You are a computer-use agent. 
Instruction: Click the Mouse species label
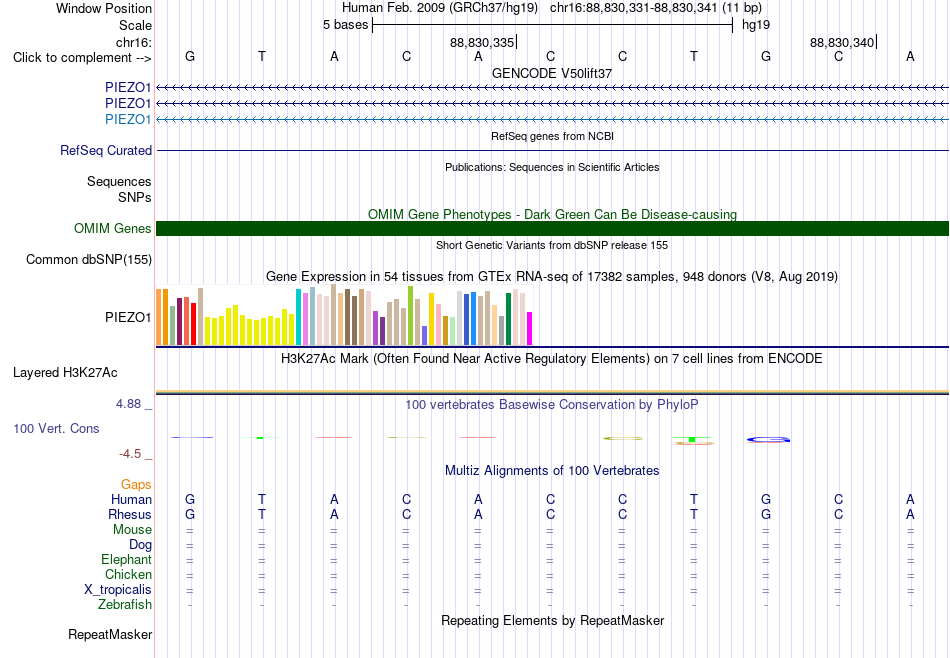tap(132, 530)
